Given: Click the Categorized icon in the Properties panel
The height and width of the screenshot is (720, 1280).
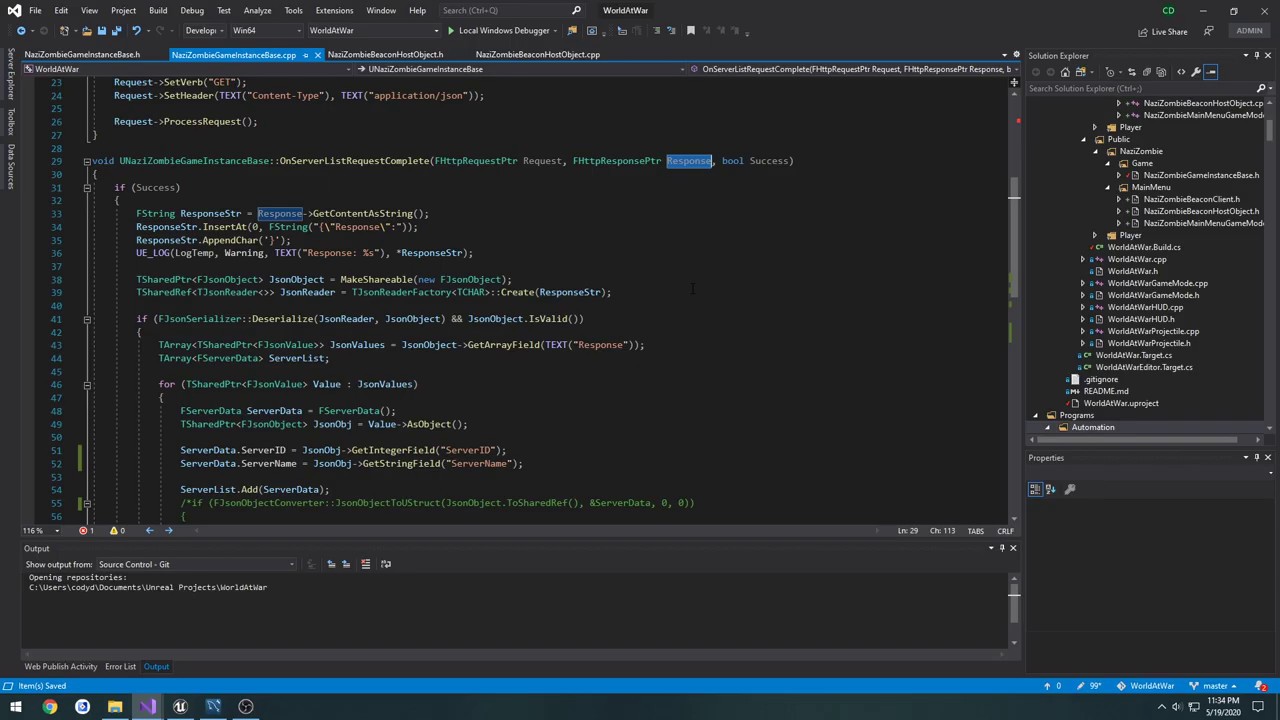Looking at the screenshot, I should (1036, 489).
